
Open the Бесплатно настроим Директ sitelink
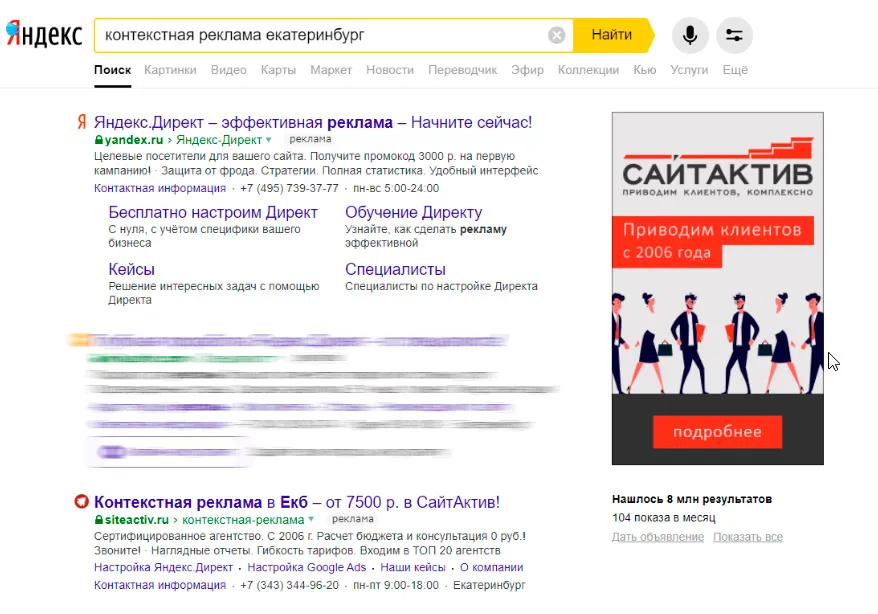click(x=213, y=212)
